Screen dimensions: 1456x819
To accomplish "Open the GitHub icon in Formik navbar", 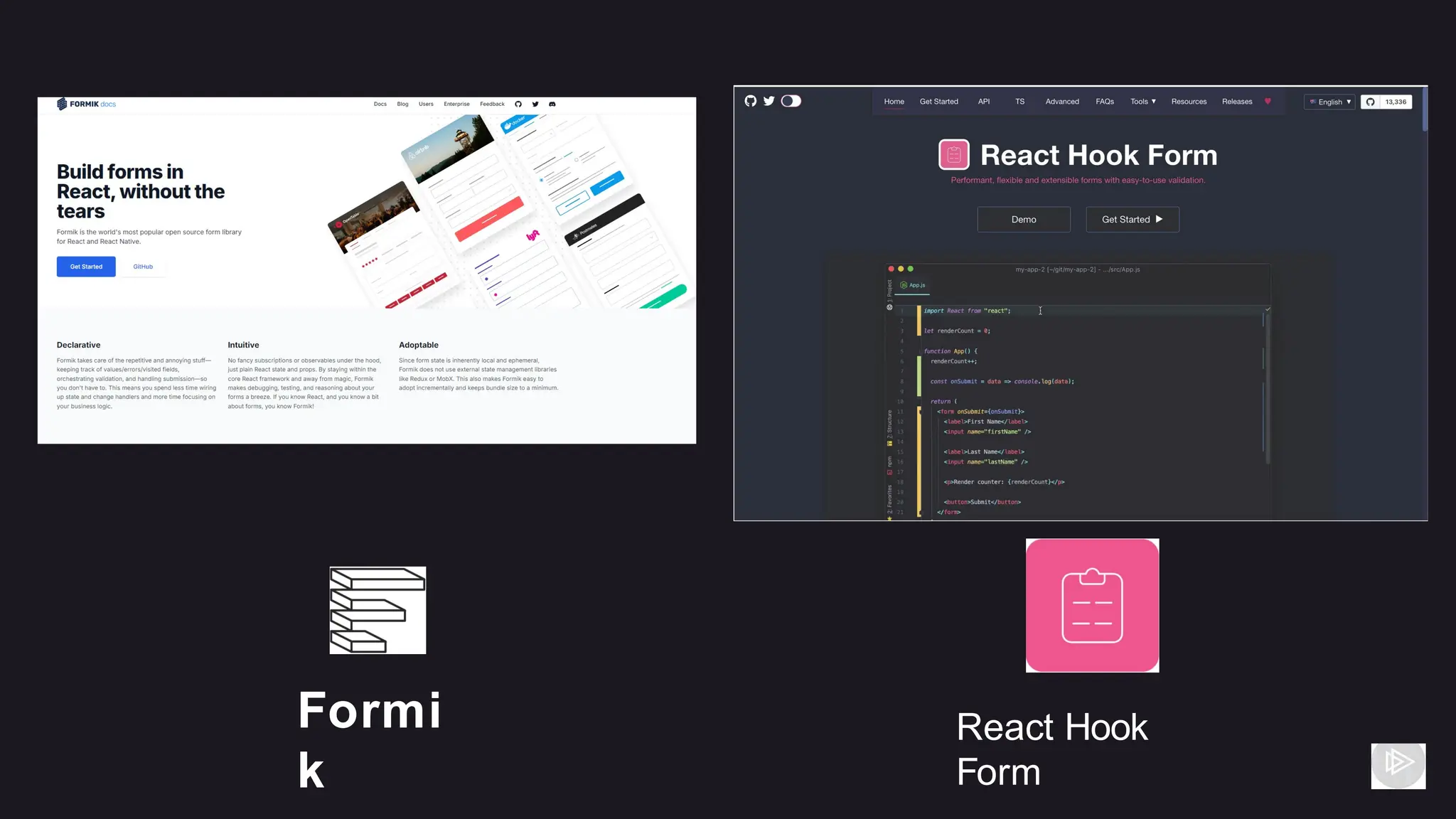I will 518,104.
